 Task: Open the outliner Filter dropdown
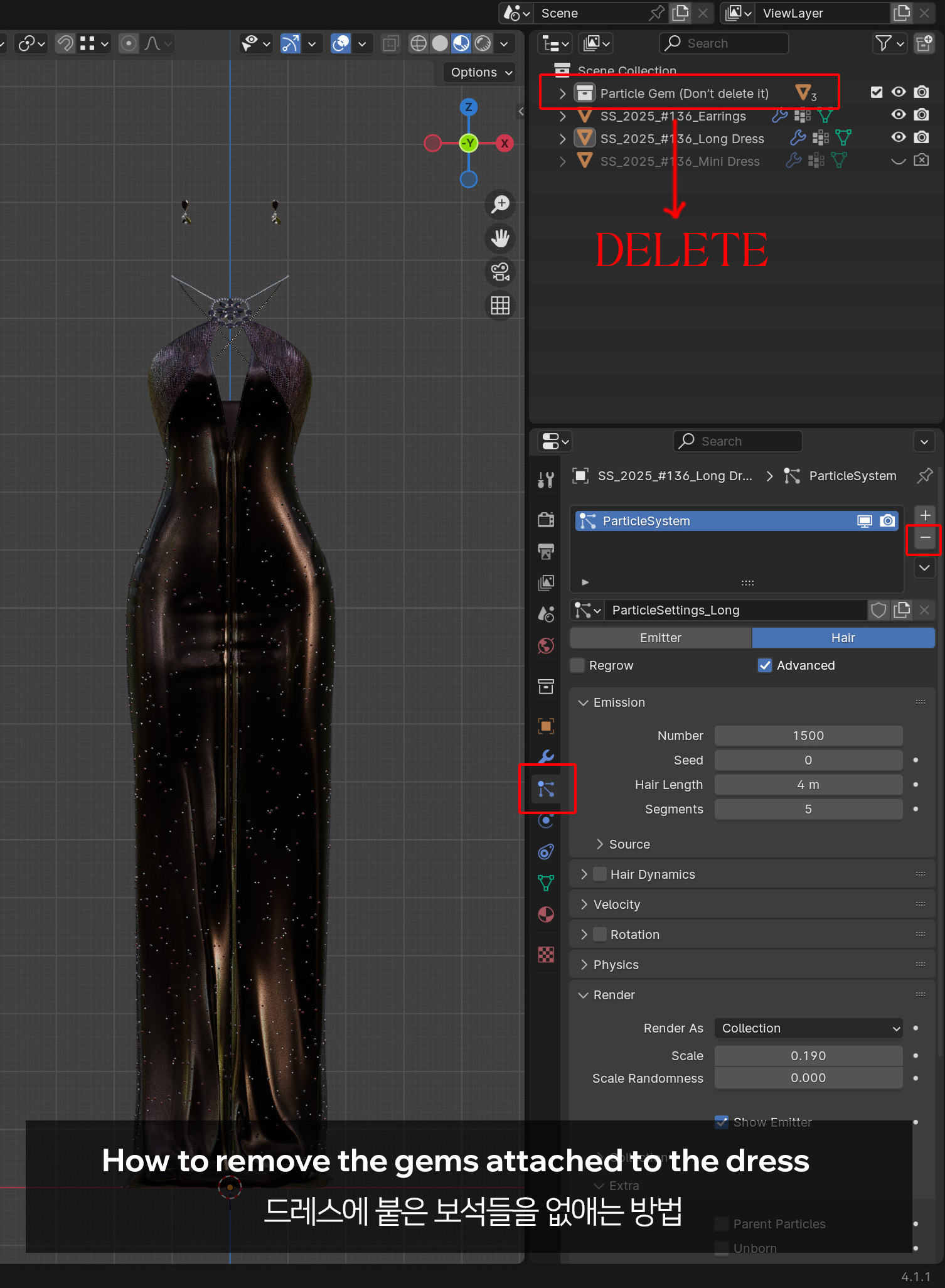tap(890, 43)
